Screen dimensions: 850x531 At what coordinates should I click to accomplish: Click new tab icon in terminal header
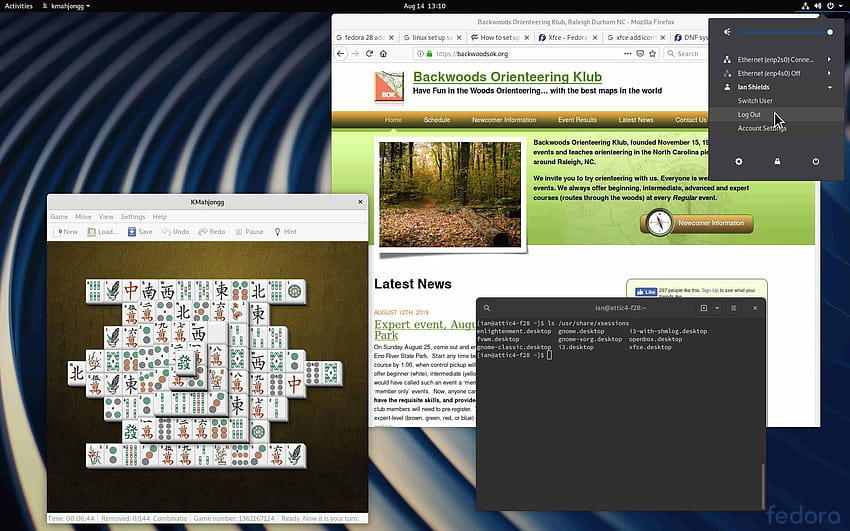[704, 308]
